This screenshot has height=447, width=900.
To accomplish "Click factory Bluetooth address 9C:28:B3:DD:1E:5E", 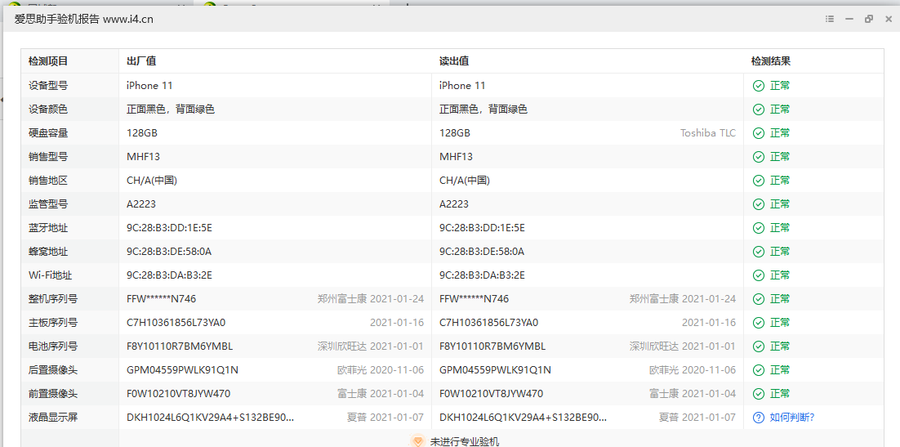I will 169,228.
